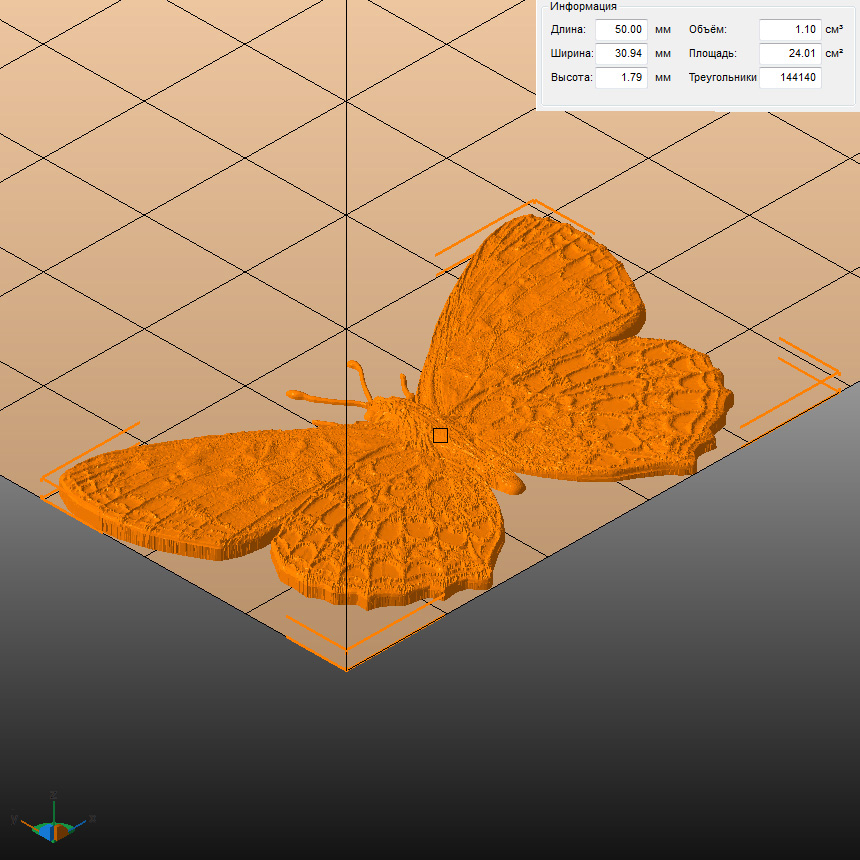Click the bottom front bounding box corner marker
The image size is (860, 860).
[x=345, y=650]
